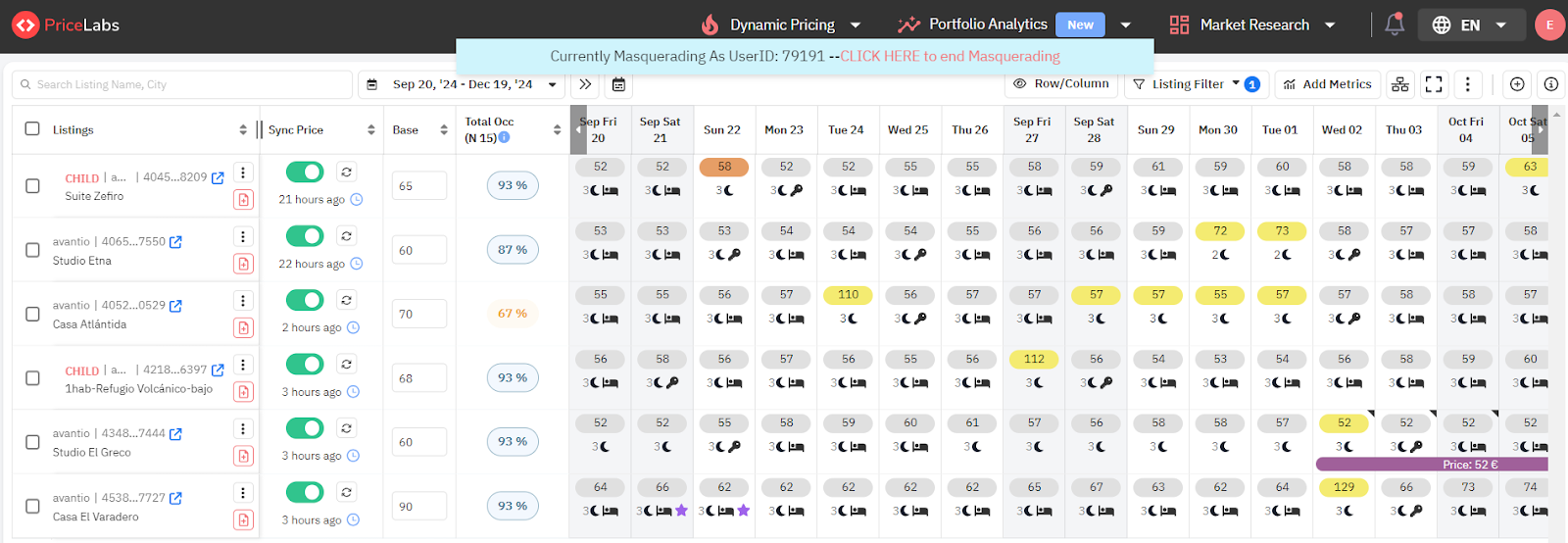1568x543 pixels.
Task: Open the group hierarchy icon beside Add Metrics
Action: click(1400, 84)
